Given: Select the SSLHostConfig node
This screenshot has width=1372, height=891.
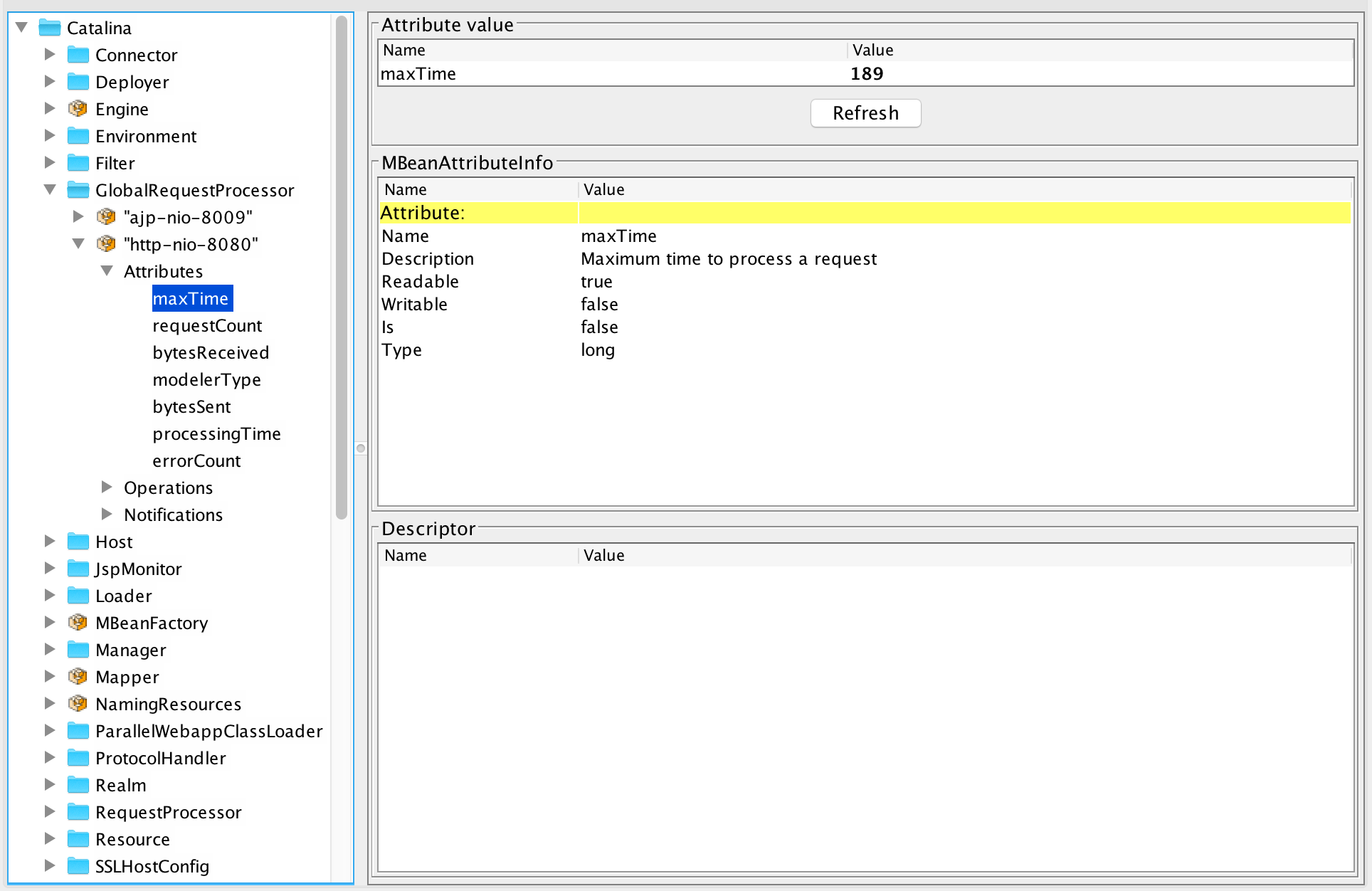Looking at the screenshot, I should 152,866.
